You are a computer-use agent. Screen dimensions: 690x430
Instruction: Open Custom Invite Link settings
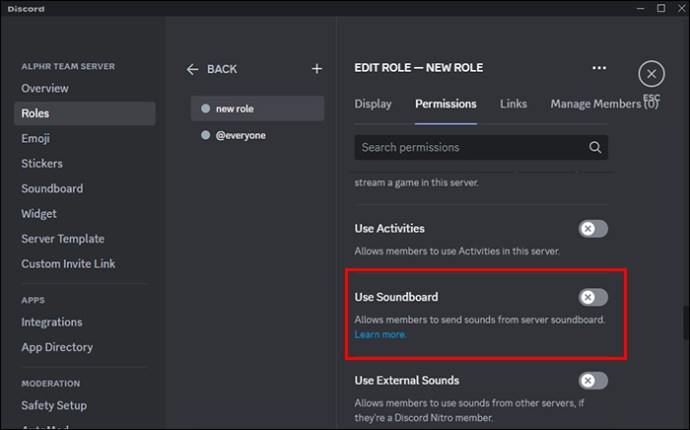point(68,264)
